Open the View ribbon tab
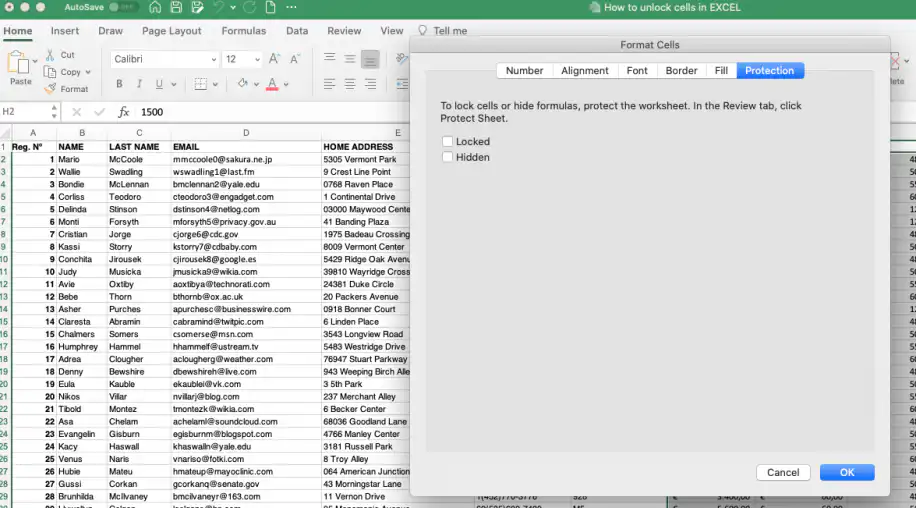916x508 pixels. click(391, 31)
